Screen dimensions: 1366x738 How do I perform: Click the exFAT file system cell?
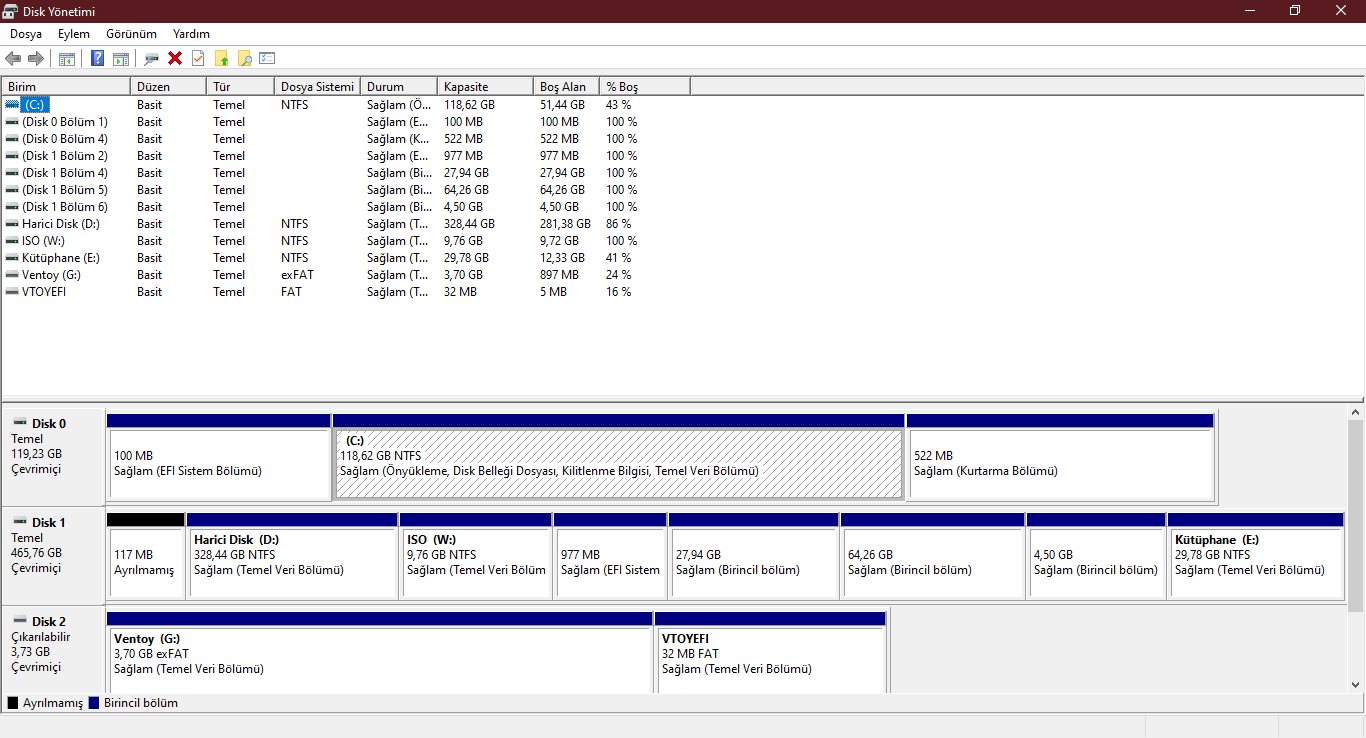tap(297, 275)
